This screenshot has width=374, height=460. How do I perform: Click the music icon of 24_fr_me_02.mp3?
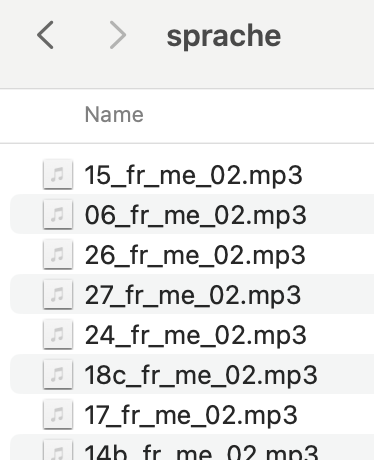point(58,334)
